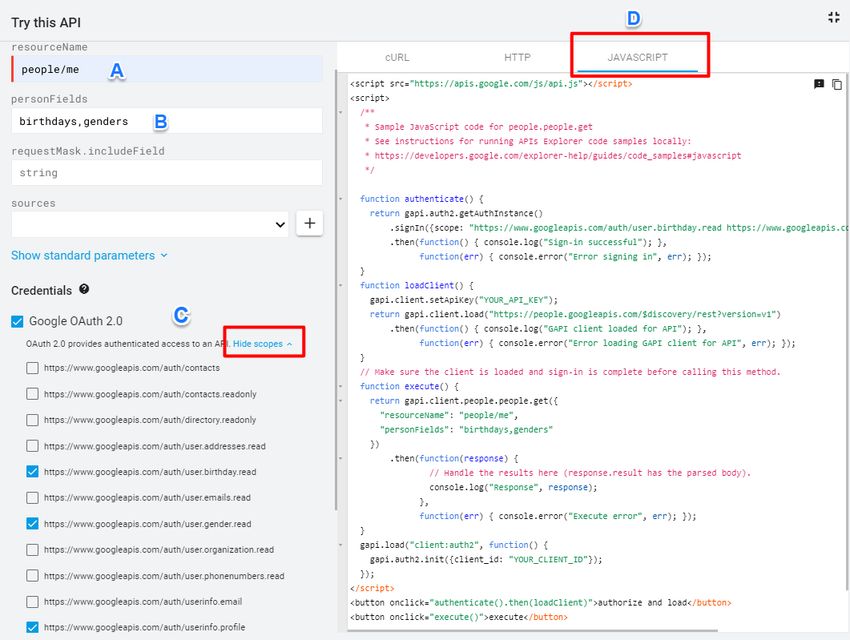Image resolution: width=850 pixels, height=640 pixels.
Task: Uncheck the userinfo.profile scope
Action: (x=33, y=627)
